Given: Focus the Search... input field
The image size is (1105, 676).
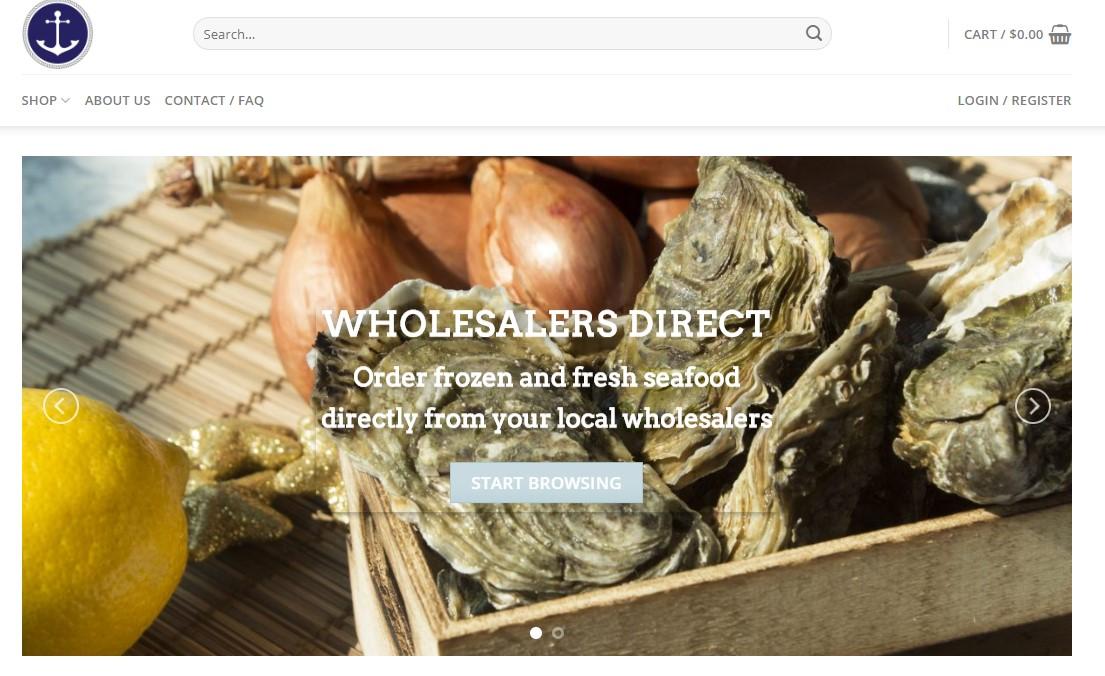Looking at the screenshot, I should point(500,34).
